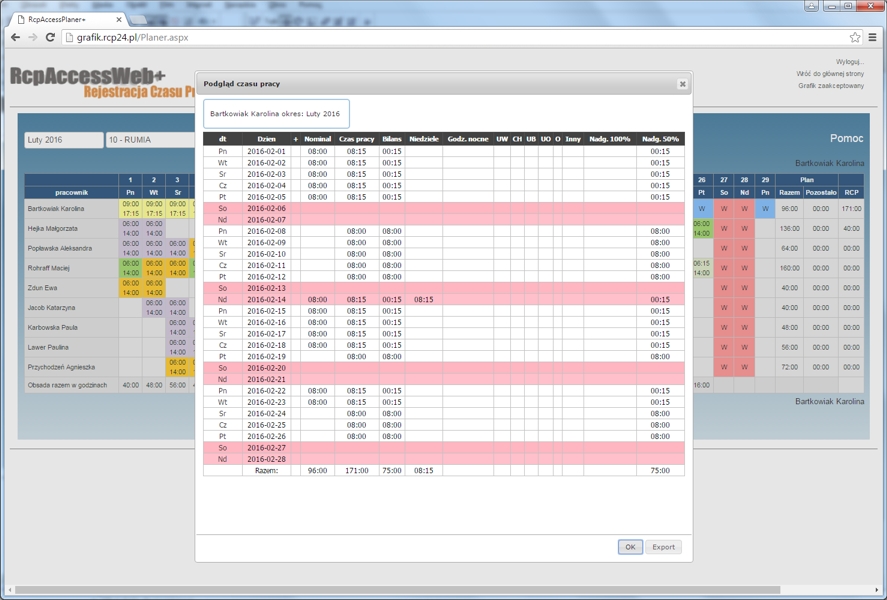Screen dimensions: 887x600
Task: Open the Chrome hamburger menu
Action: 873,37
